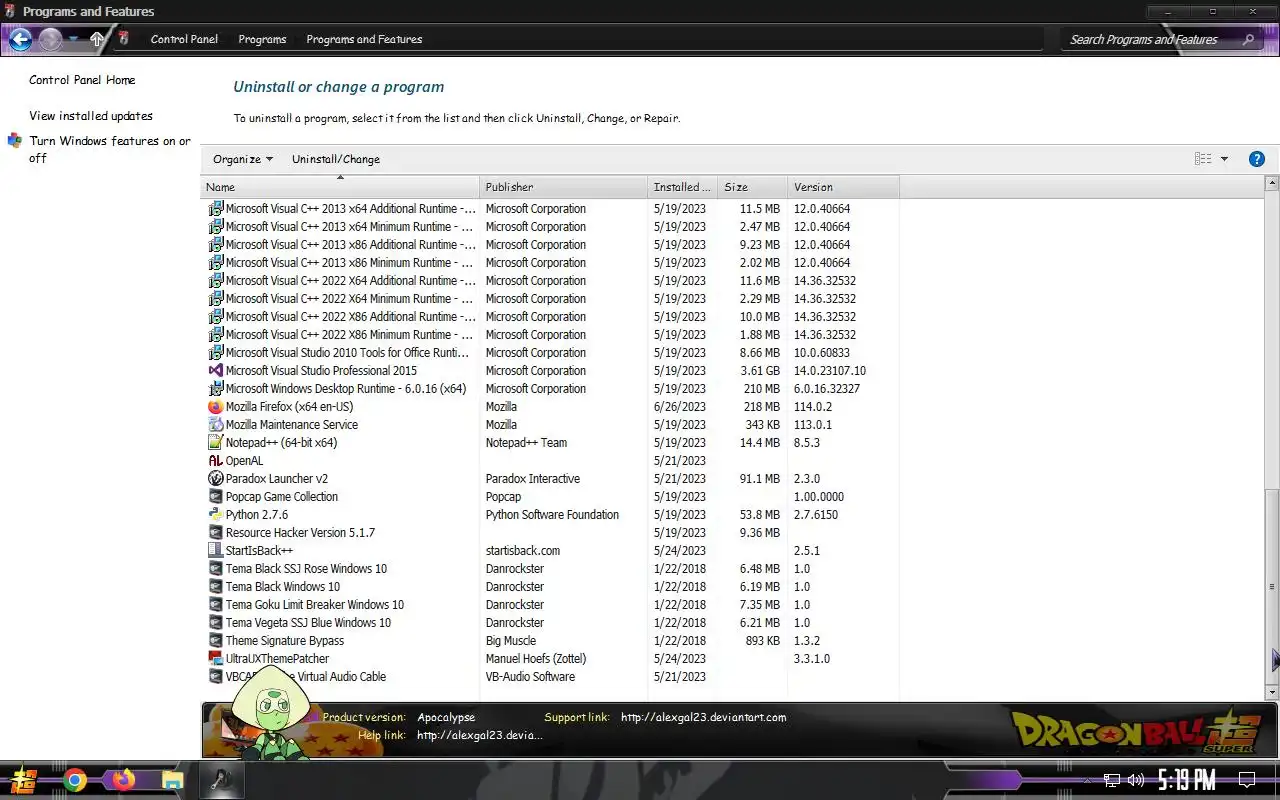Screen dimensions: 1280x800
Task: Click the volume speaker tray icon
Action: pyautogui.click(x=1135, y=780)
